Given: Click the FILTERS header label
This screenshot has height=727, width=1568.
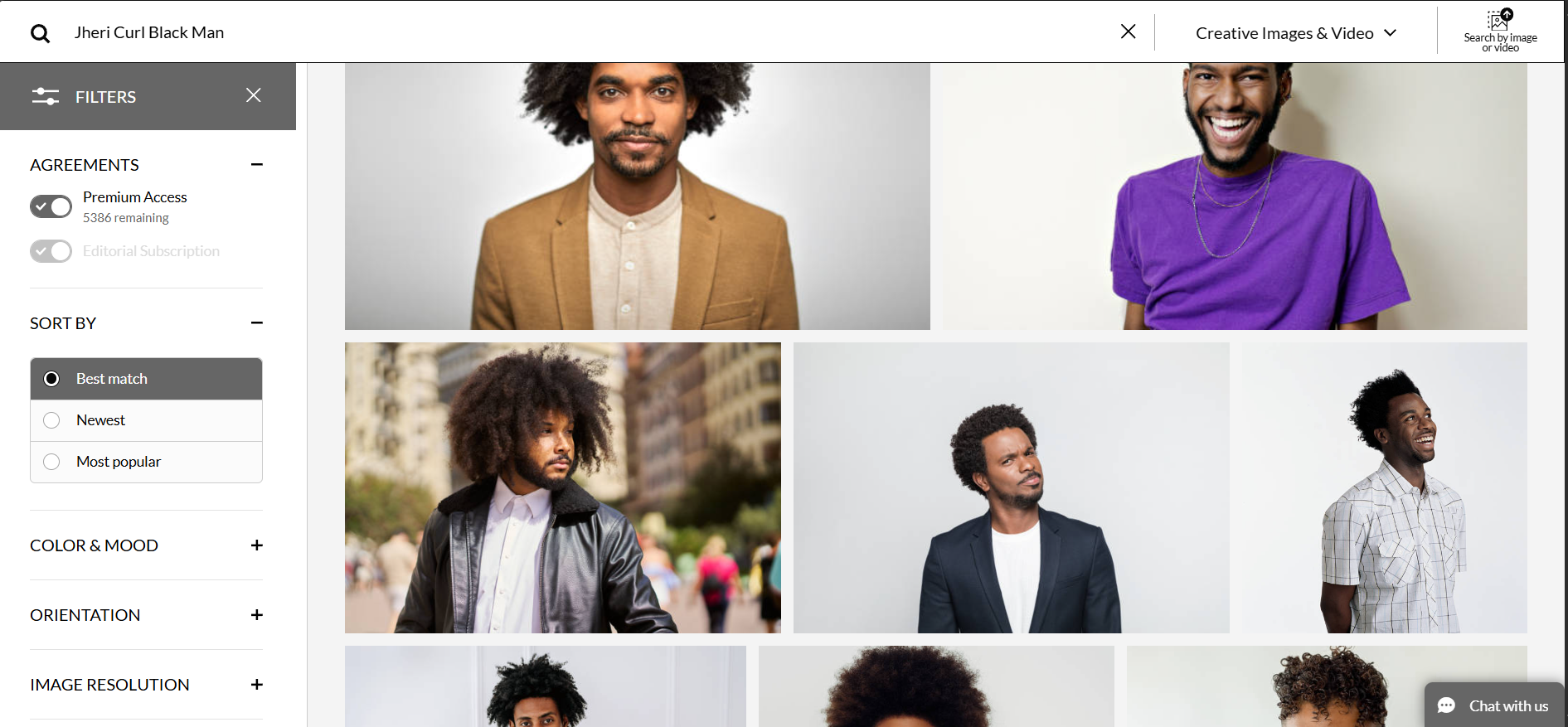Looking at the screenshot, I should [105, 97].
